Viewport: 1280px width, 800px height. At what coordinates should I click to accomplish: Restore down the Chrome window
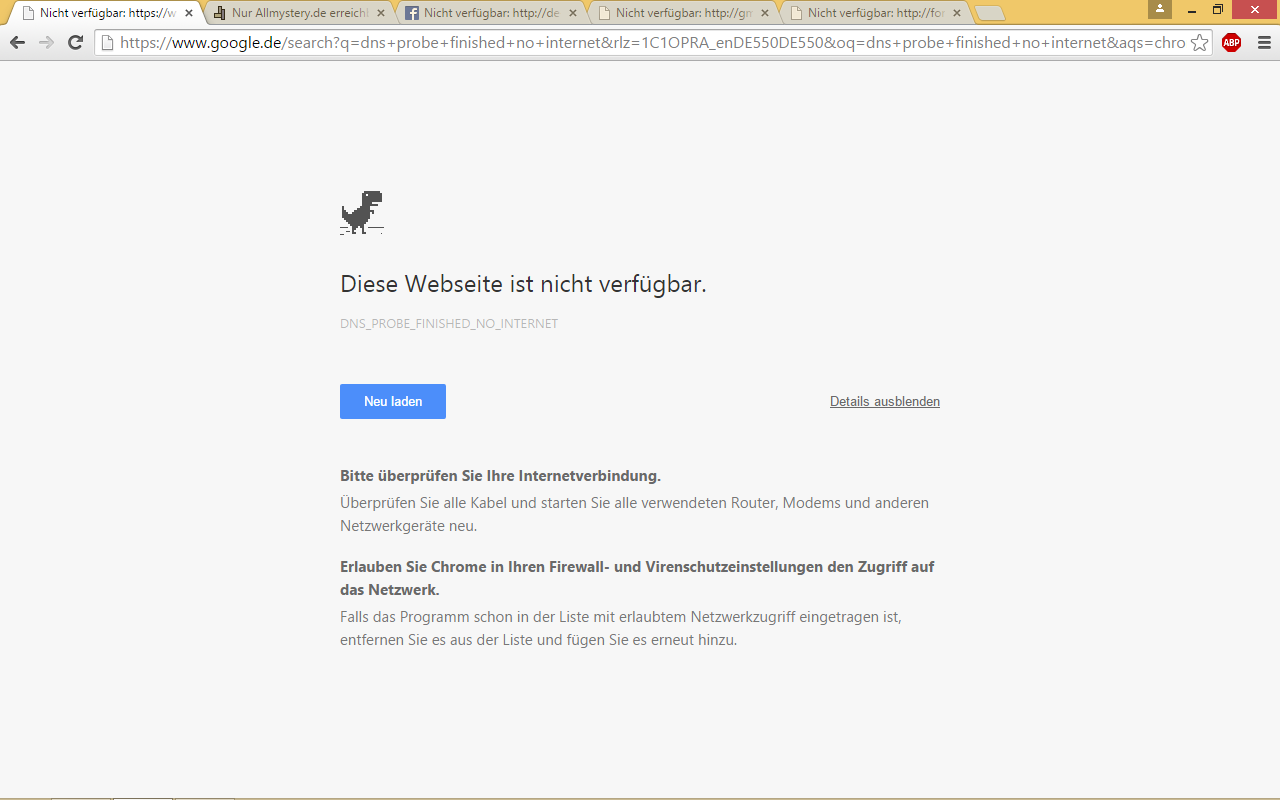[1218, 9]
